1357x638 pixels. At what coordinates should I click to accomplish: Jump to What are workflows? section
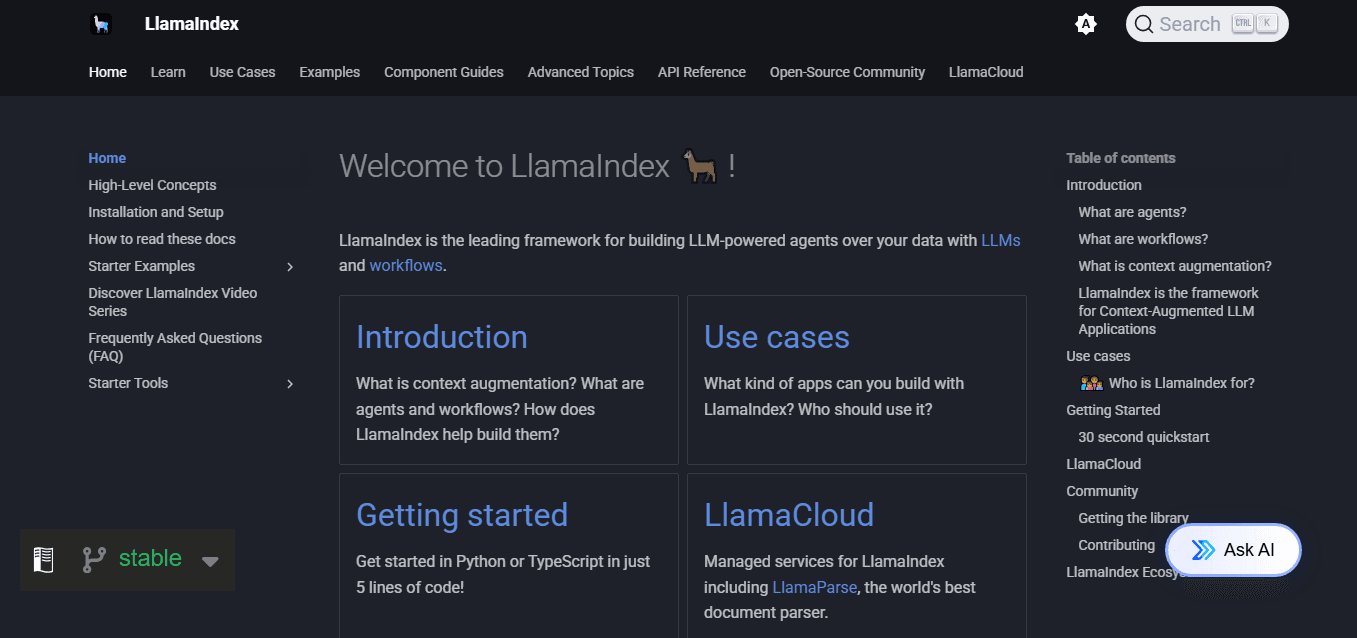tap(1143, 239)
